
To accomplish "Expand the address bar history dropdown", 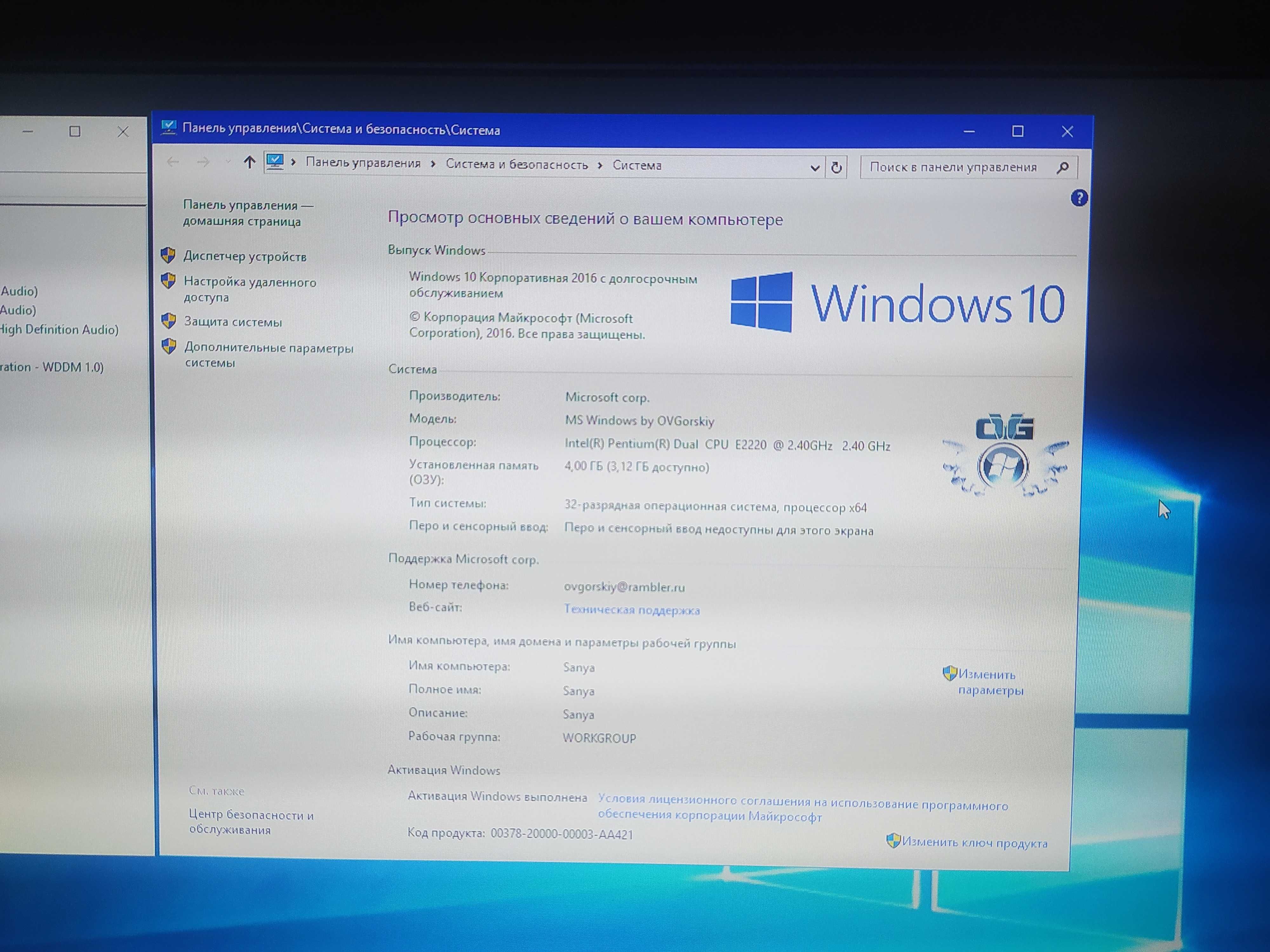I will [814, 168].
